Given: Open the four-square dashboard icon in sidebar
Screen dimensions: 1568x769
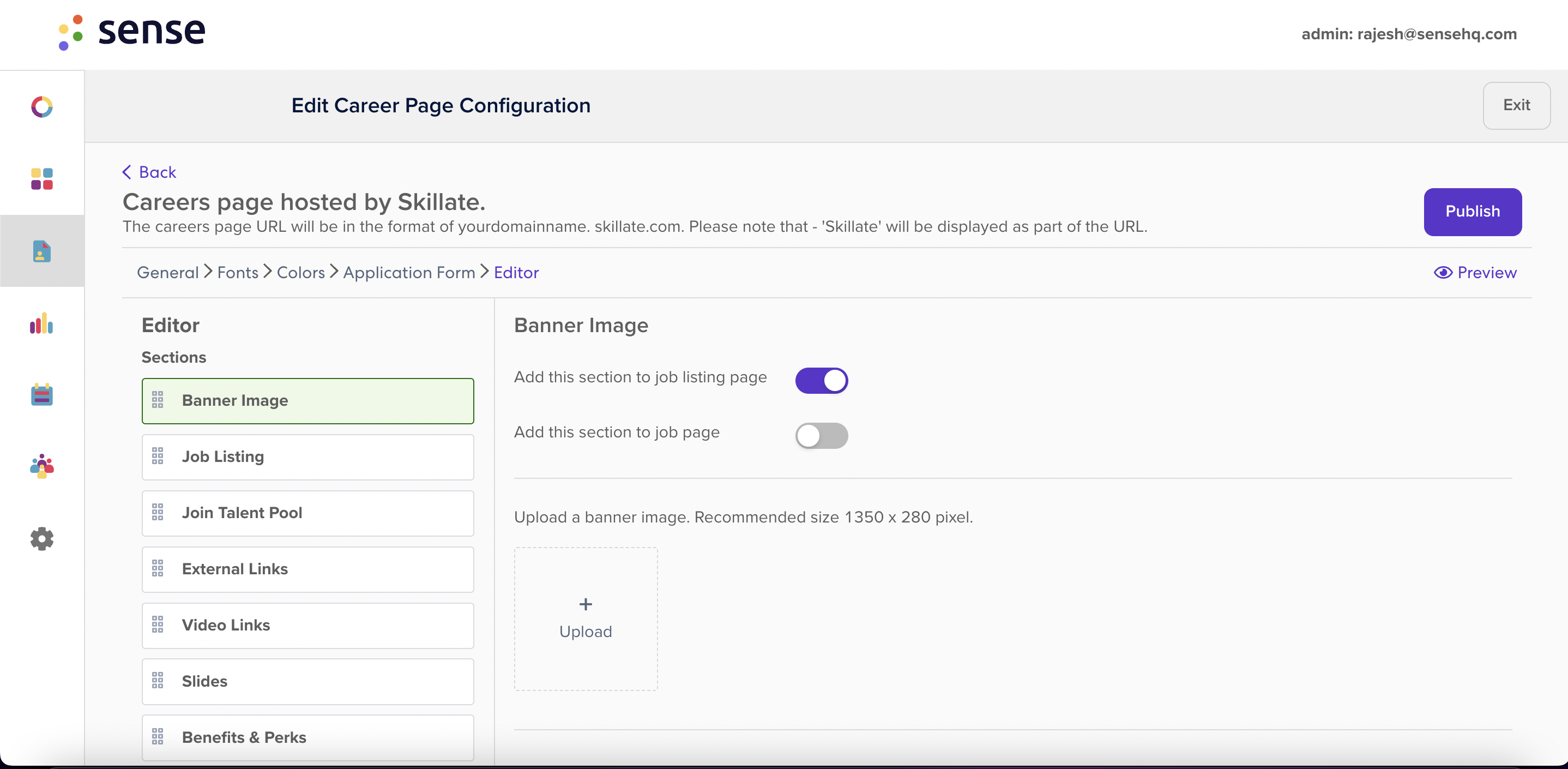Looking at the screenshot, I should pyautogui.click(x=42, y=179).
